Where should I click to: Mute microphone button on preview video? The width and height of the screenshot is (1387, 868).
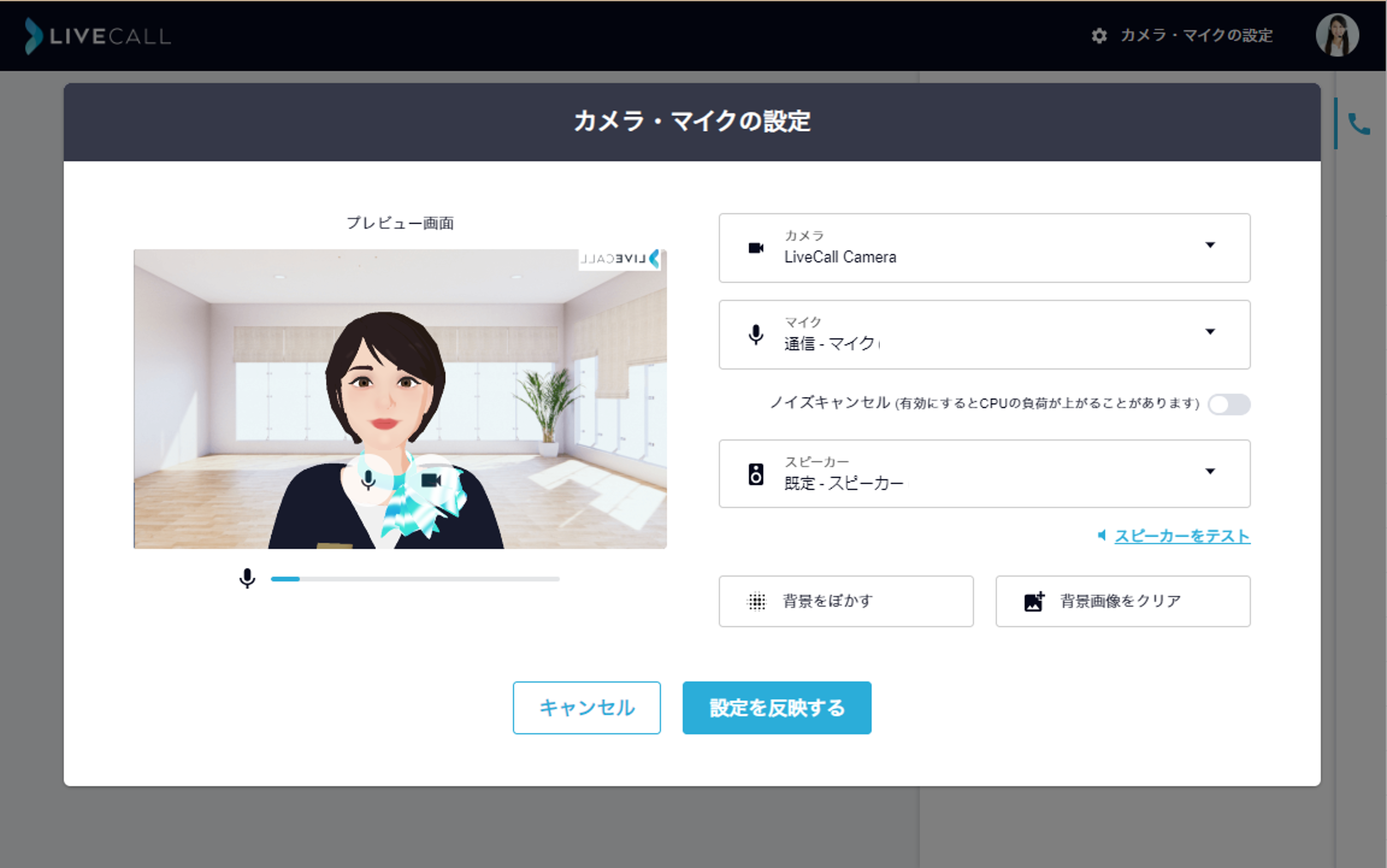(368, 479)
